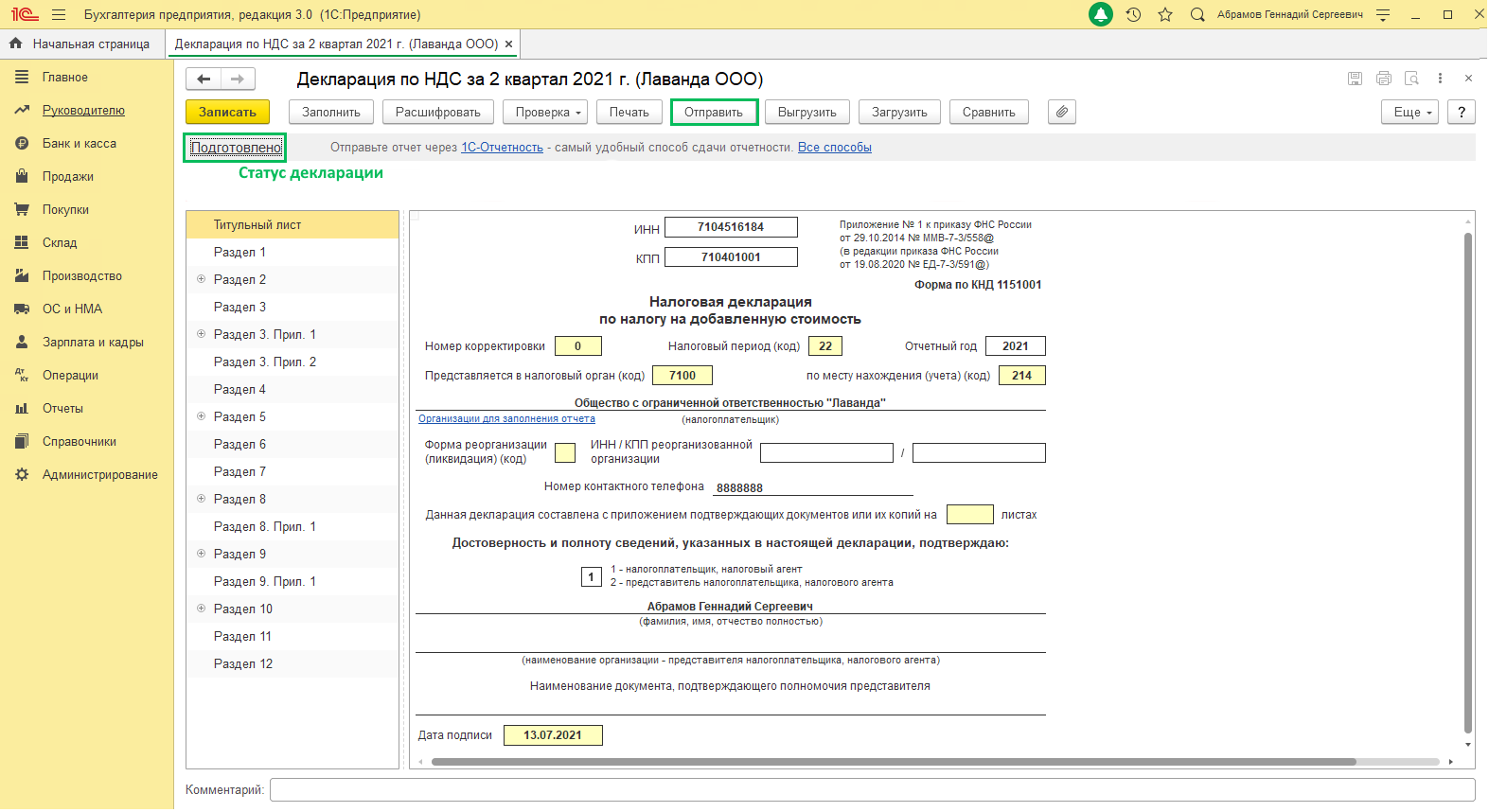Click the Расшифровать button
Screen dimensions: 1489x812
[438, 112]
